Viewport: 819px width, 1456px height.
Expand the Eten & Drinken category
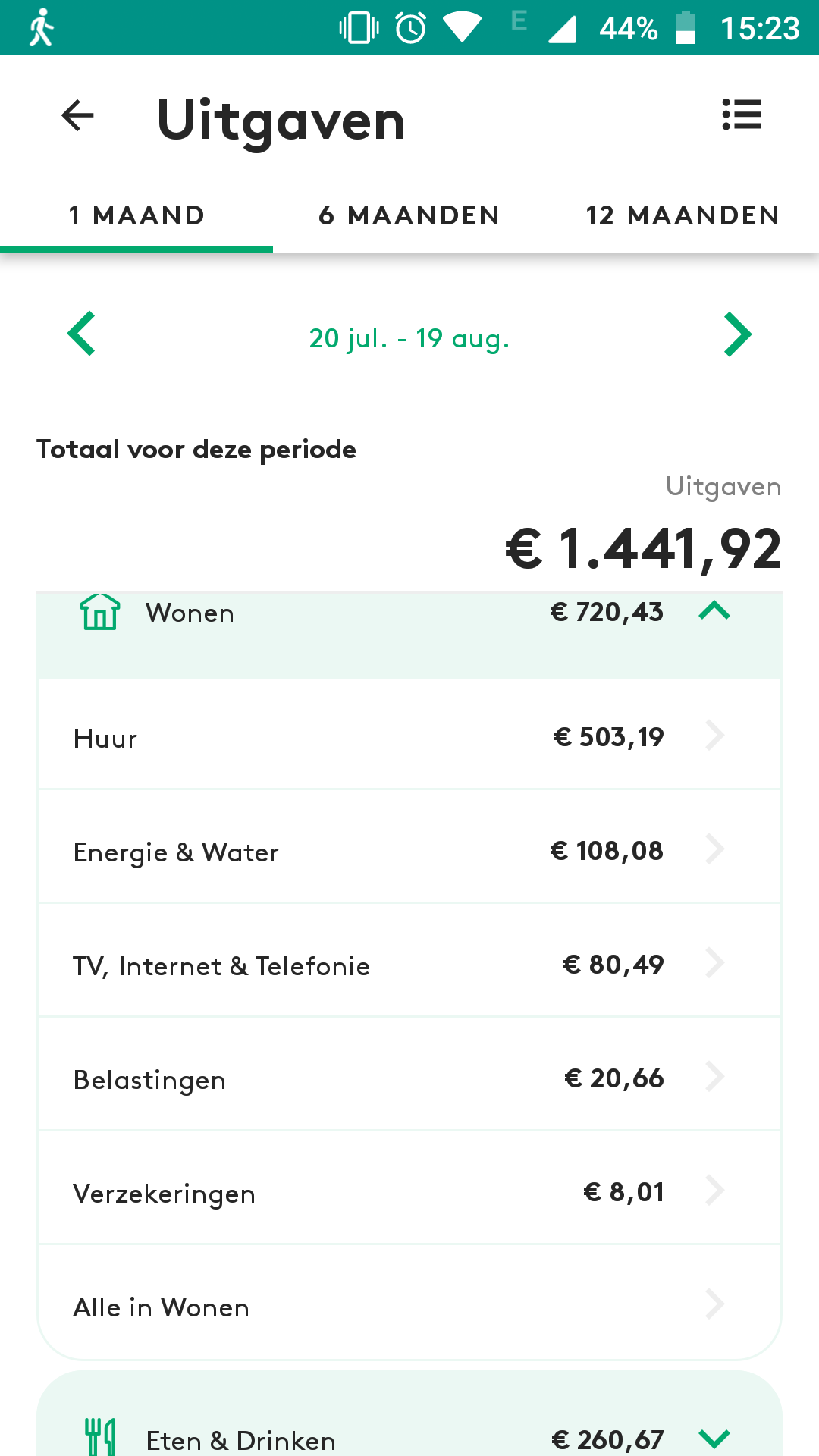(x=714, y=1437)
